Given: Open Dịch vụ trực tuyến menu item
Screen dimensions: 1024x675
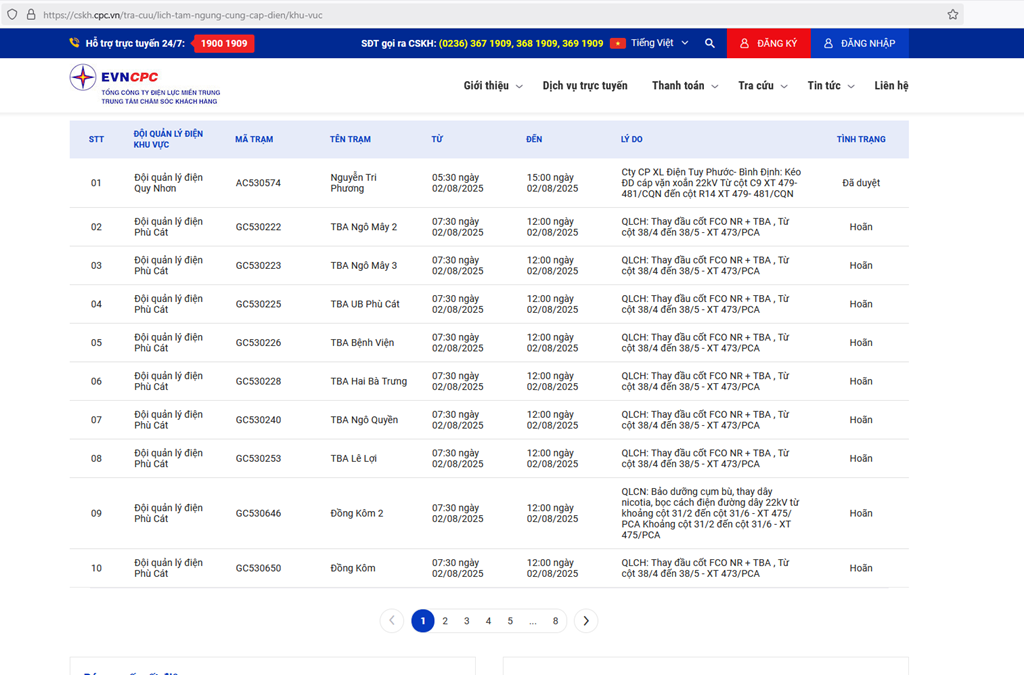Looking at the screenshot, I should click(x=585, y=86).
